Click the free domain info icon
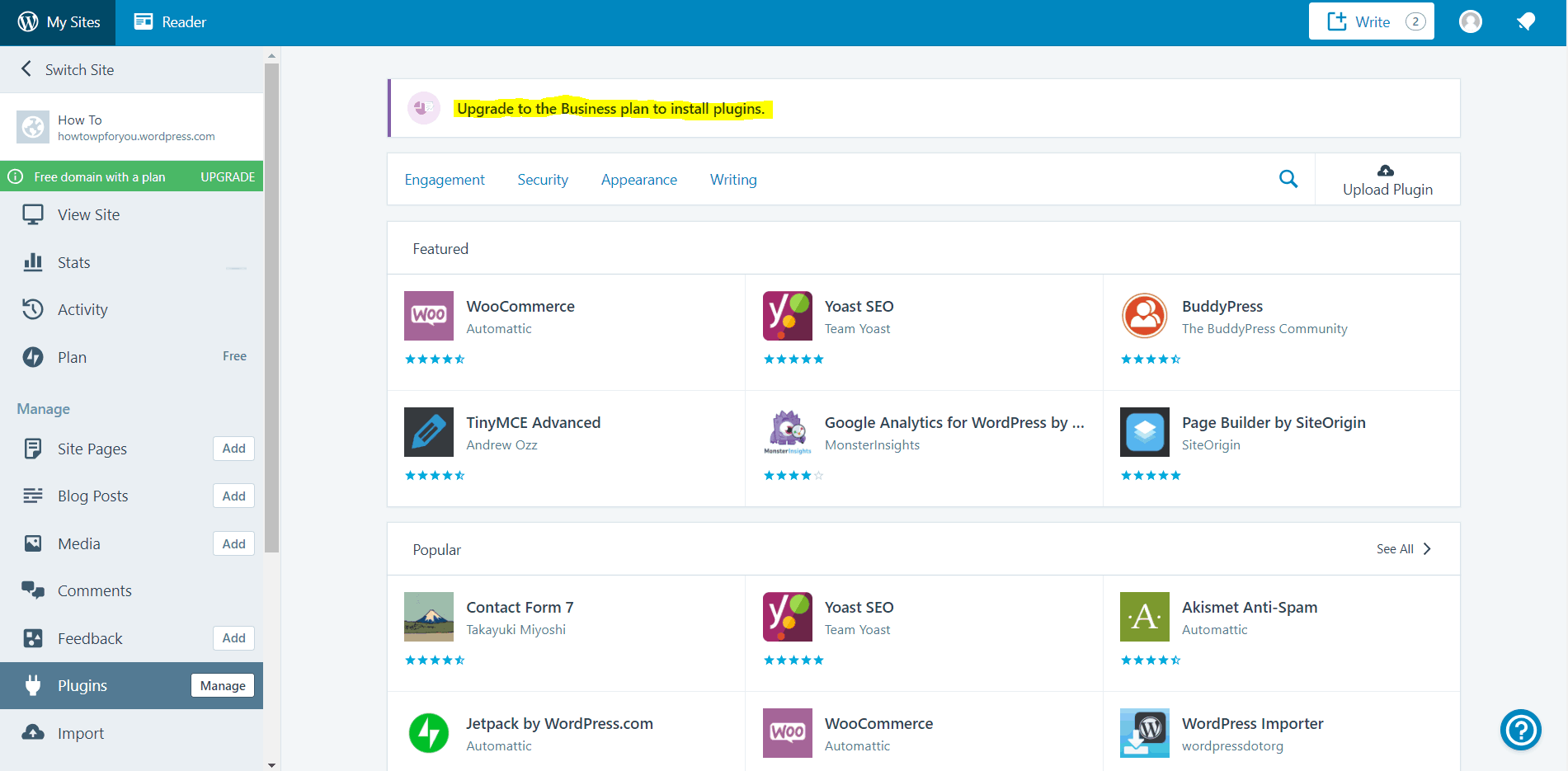This screenshot has height=771, width=1568. click(15, 176)
